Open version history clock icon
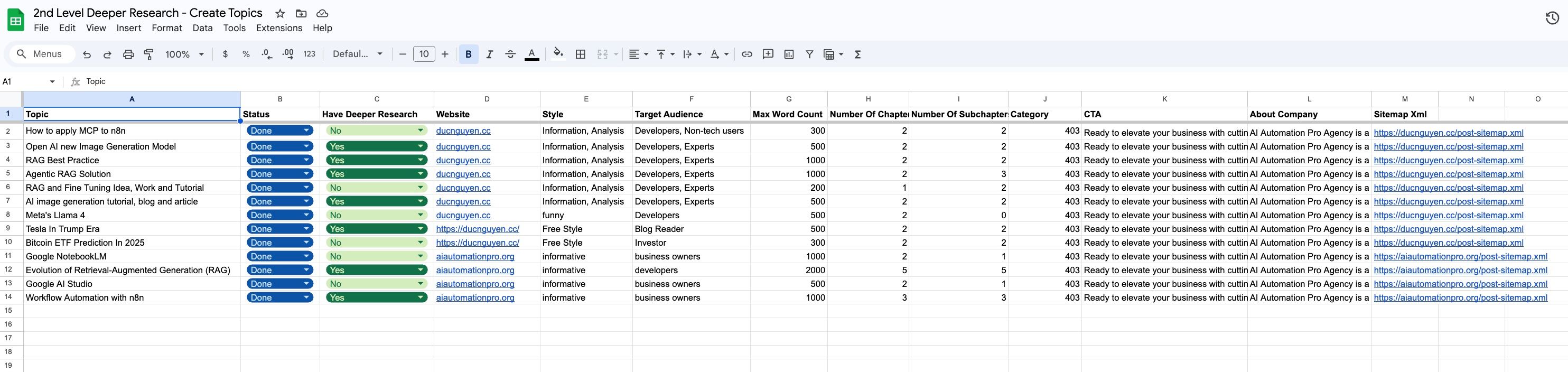Screen dimensions: 1568x372 [1552, 17]
